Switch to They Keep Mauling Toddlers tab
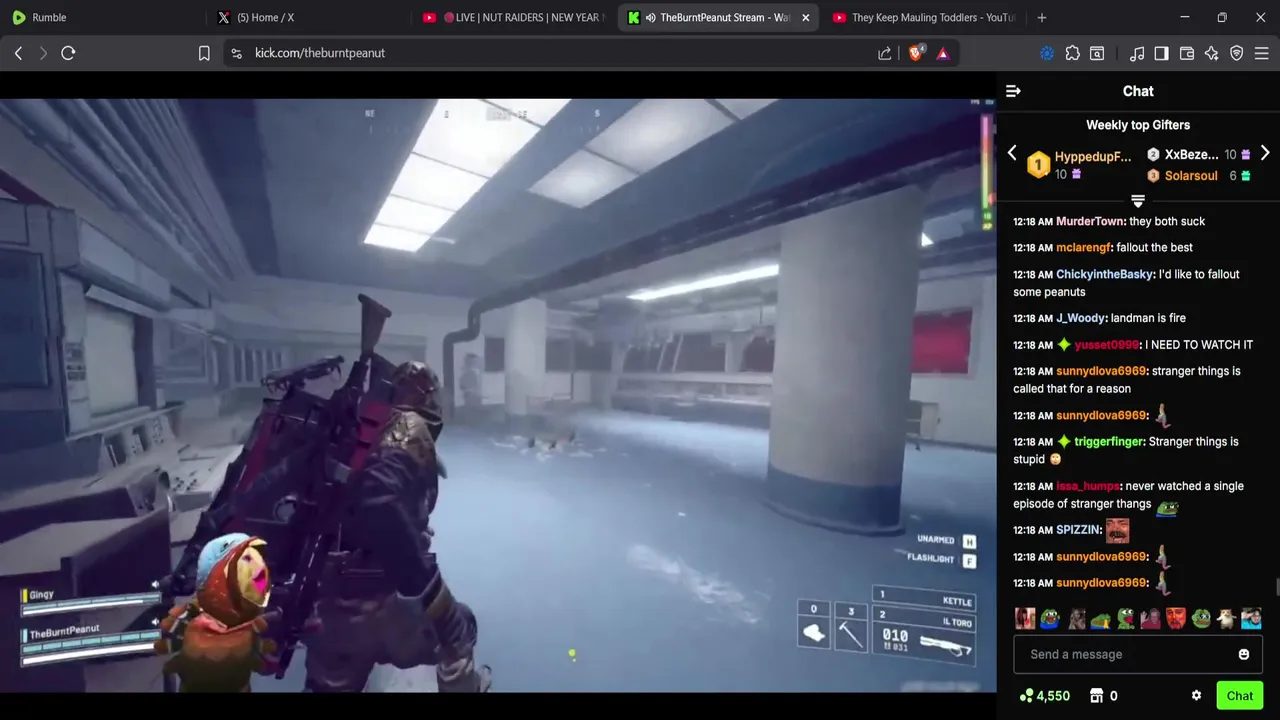The width and height of the screenshot is (1280, 720). click(922, 17)
